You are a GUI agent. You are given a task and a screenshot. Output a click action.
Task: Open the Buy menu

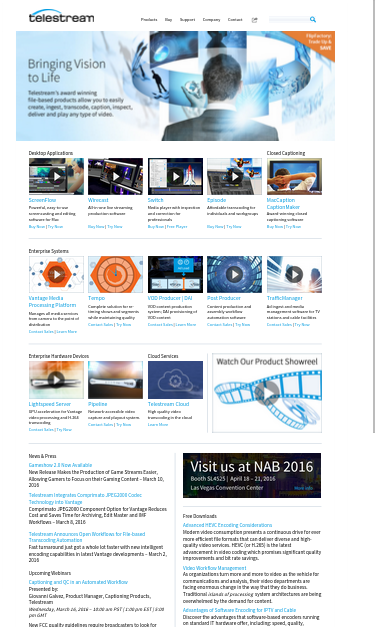coord(168,20)
